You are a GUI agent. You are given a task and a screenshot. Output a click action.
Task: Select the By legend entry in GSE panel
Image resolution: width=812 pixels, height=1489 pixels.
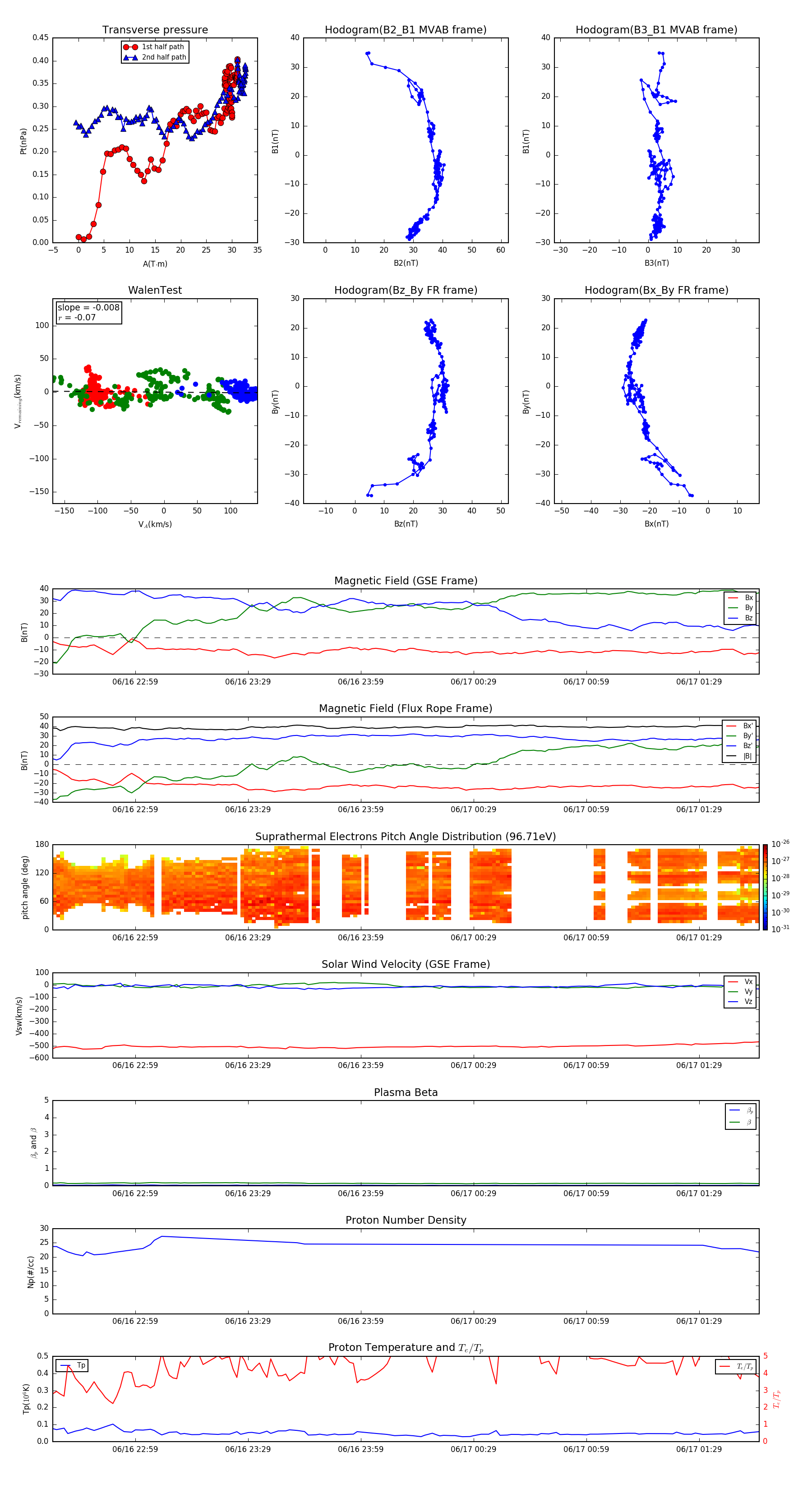(740, 607)
